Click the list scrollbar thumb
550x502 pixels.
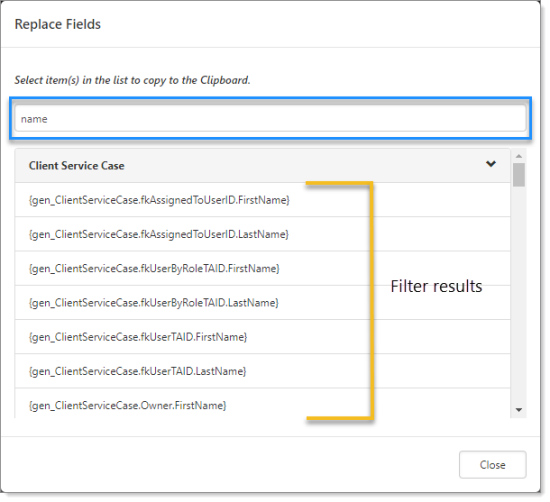(x=519, y=175)
